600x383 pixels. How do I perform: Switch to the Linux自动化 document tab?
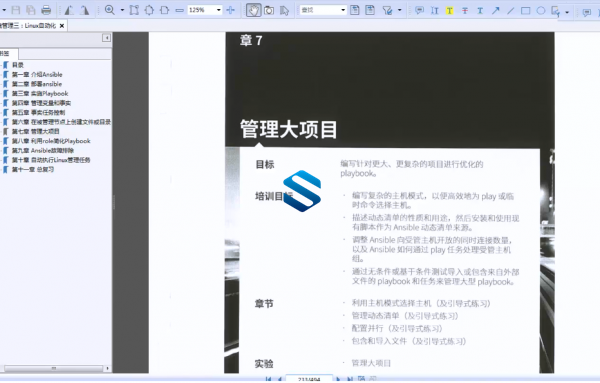click(x=29, y=26)
